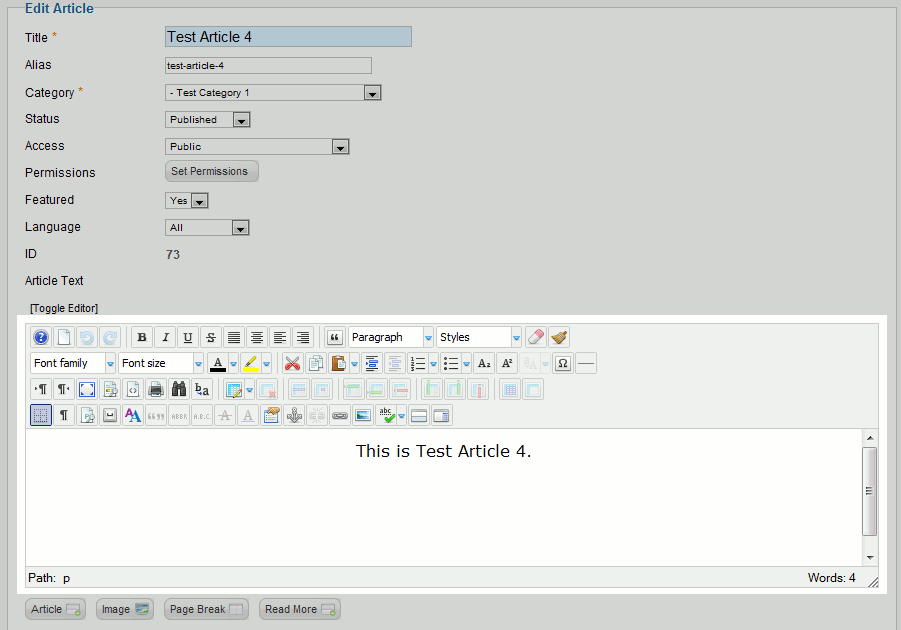Click the Alias input field

click(268, 66)
